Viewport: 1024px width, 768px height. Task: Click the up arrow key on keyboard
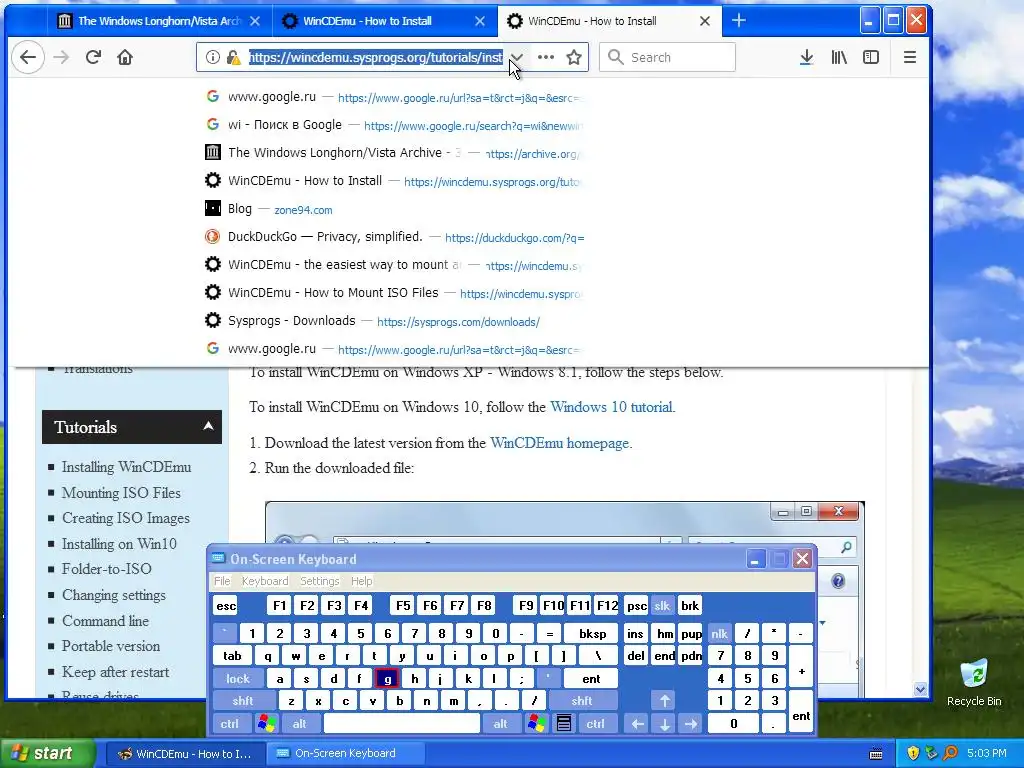[x=665, y=701]
